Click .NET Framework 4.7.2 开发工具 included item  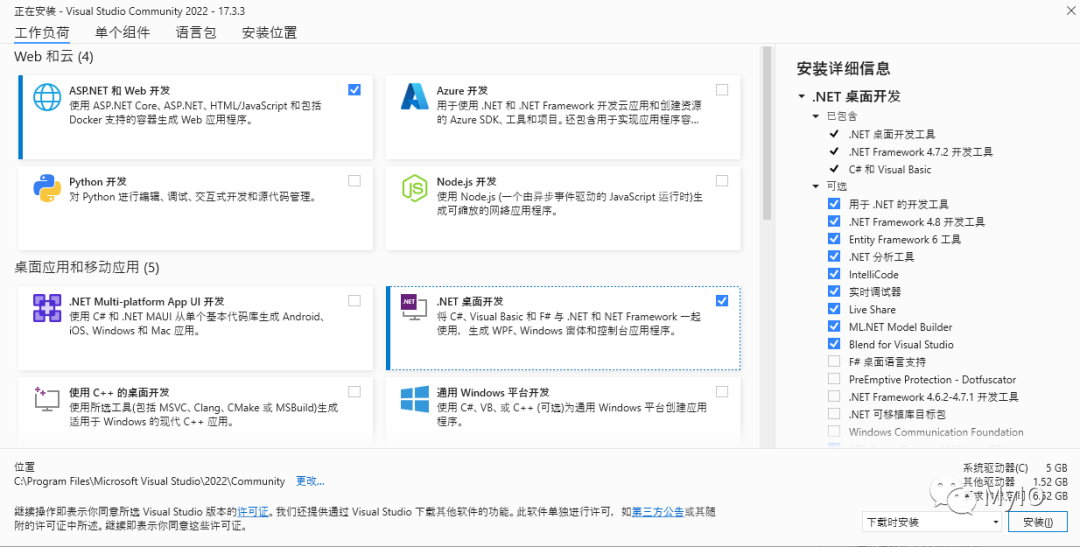(x=921, y=152)
